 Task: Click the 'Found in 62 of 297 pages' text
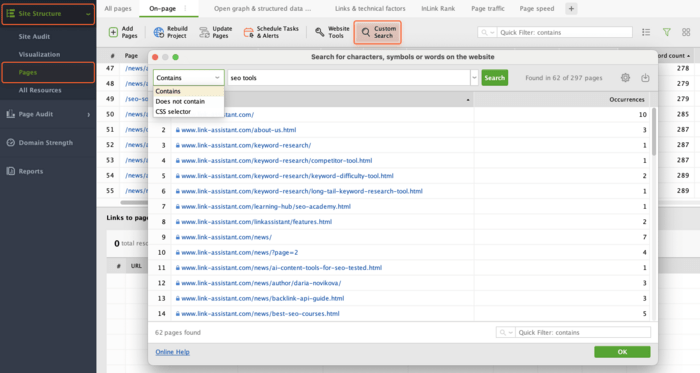[x=563, y=78]
